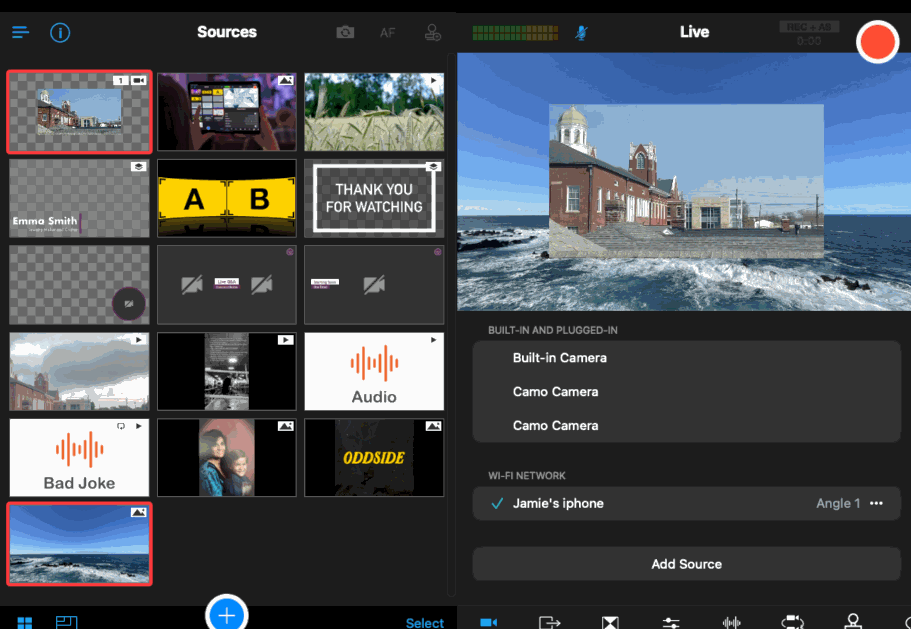
Task: Select the multi-panel layout view icon
Action: point(66,622)
